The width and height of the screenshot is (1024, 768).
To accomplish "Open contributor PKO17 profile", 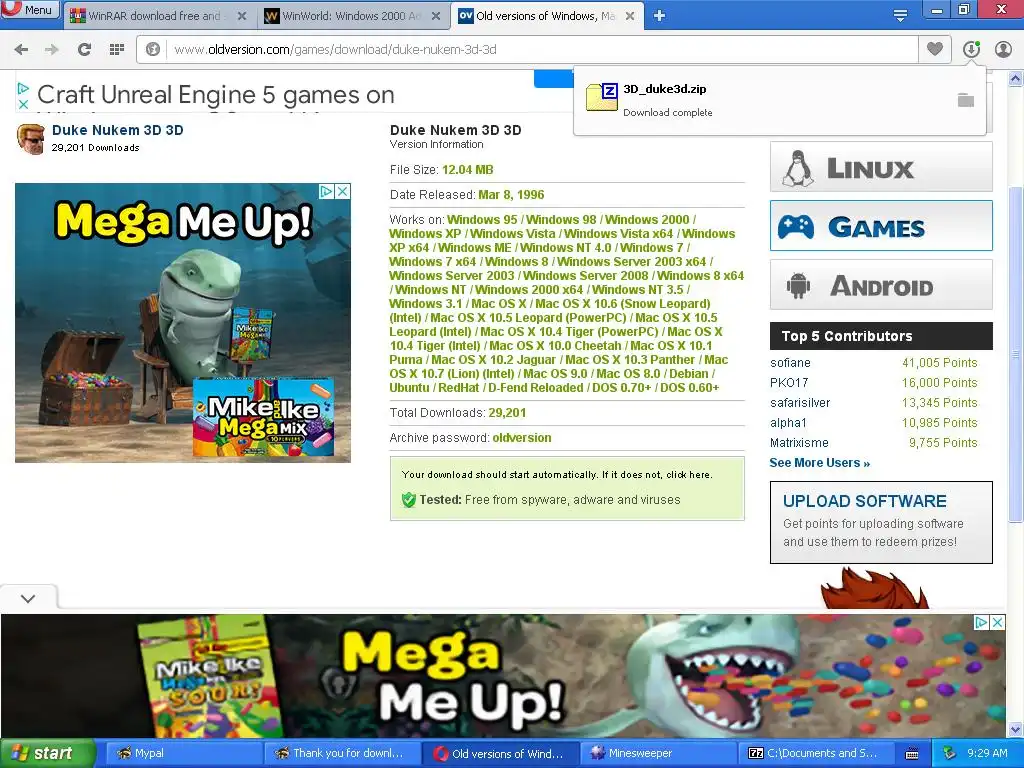I will pos(789,383).
